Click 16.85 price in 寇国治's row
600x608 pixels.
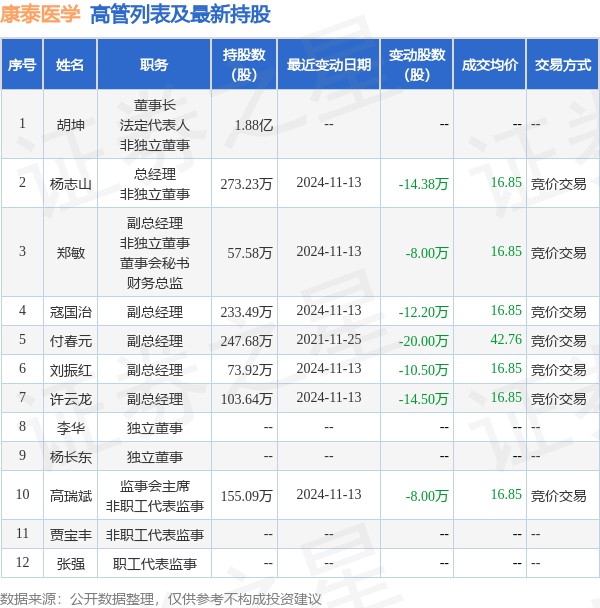(506, 310)
